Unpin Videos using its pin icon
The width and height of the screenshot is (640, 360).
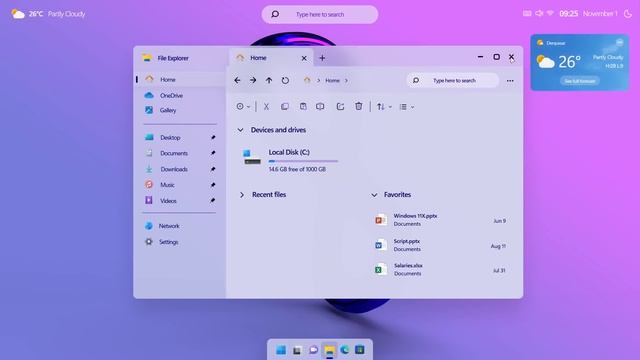pos(213,200)
